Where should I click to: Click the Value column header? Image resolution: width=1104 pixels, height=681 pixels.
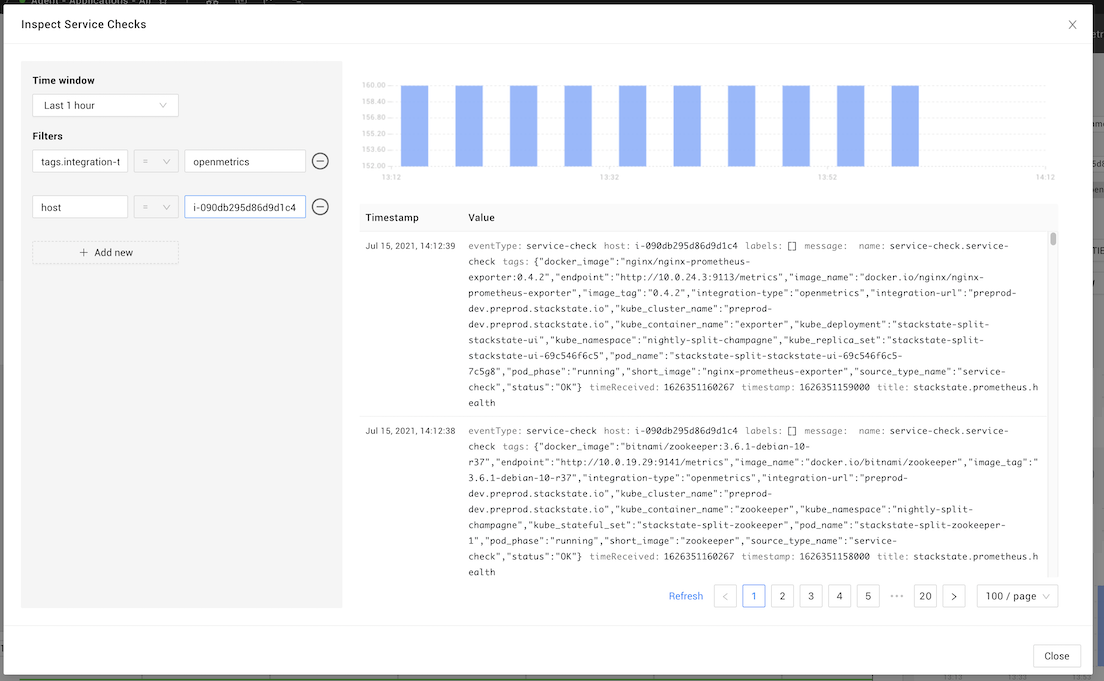[x=482, y=218]
